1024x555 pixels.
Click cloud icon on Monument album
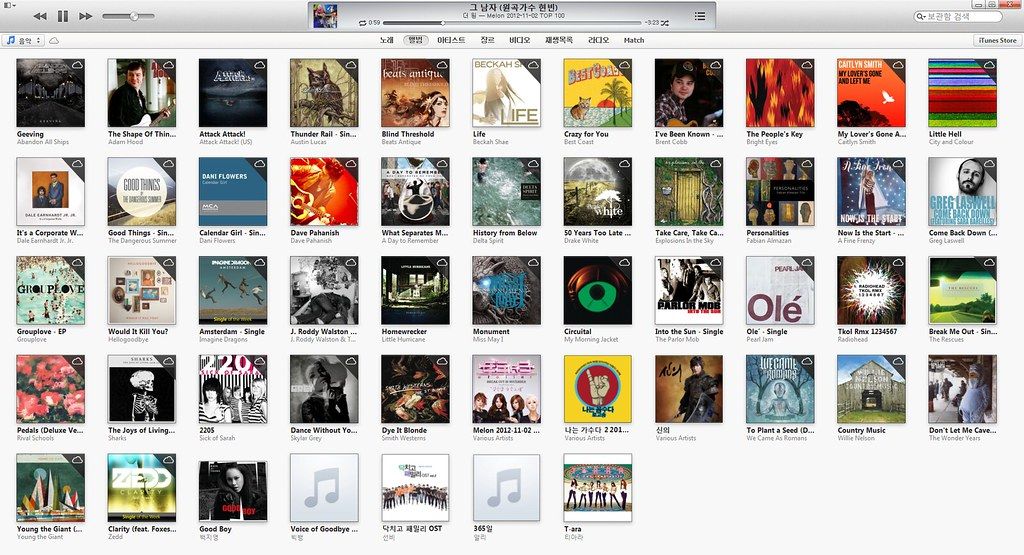tap(533, 262)
